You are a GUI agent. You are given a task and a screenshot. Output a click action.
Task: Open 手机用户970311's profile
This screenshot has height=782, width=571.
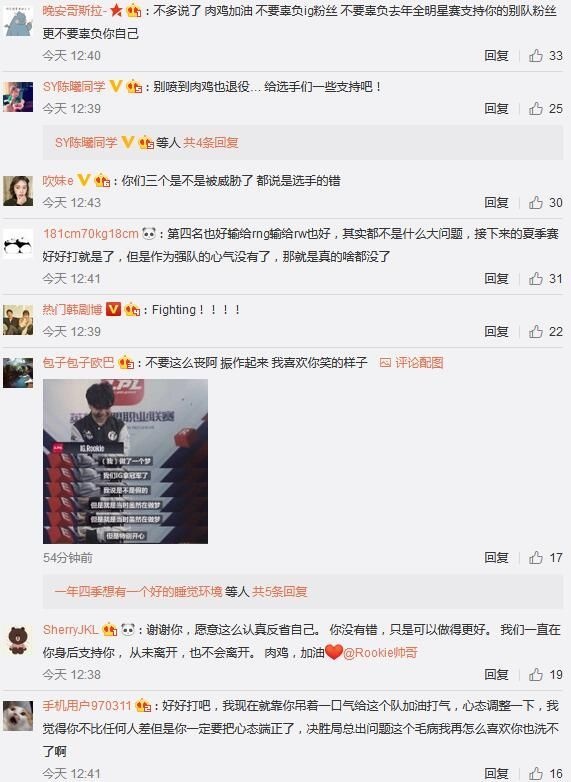point(87,706)
